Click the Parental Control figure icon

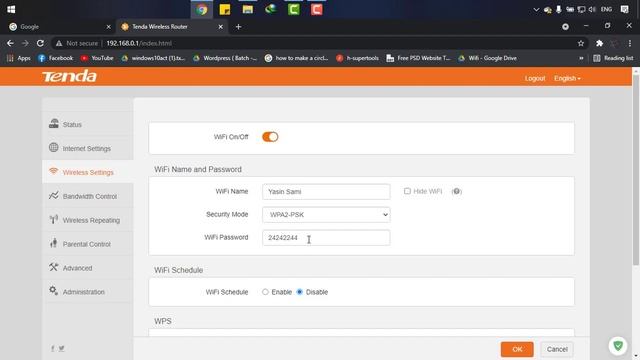point(53,243)
